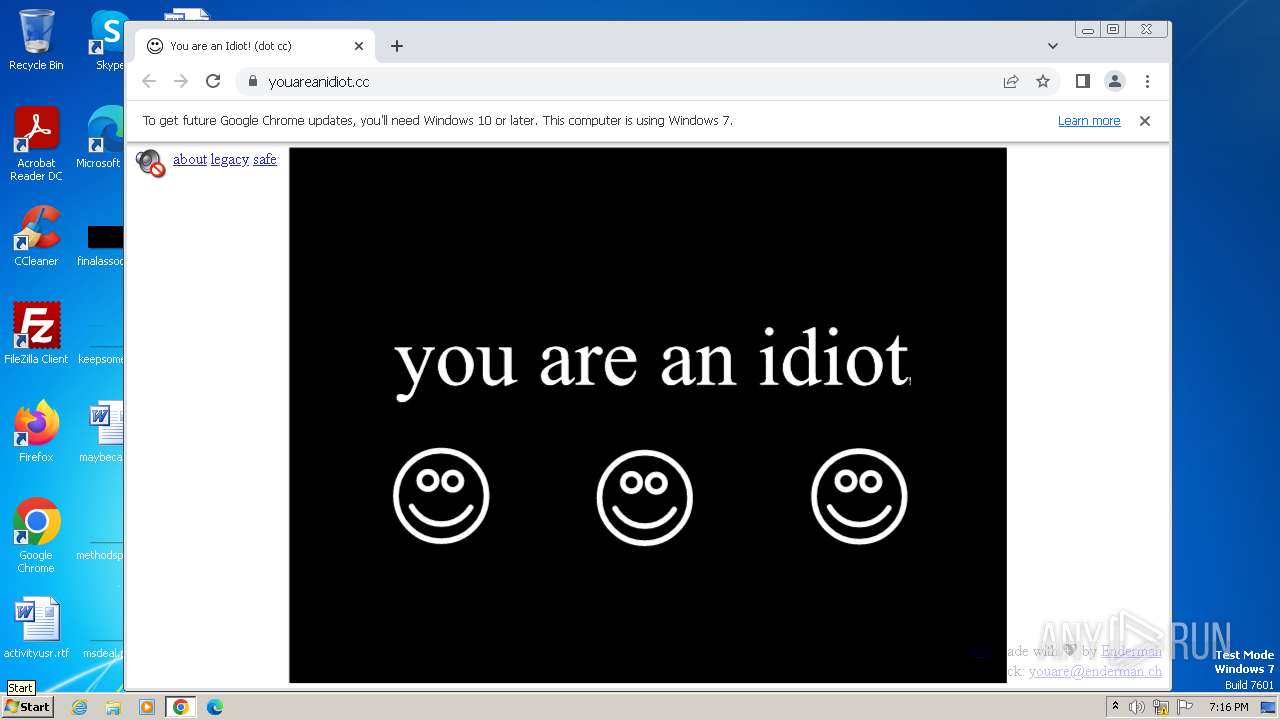This screenshot has height=720, width=1280.
Task: Click Chrome's forward arrow button
Action: [x=181, y=81]
